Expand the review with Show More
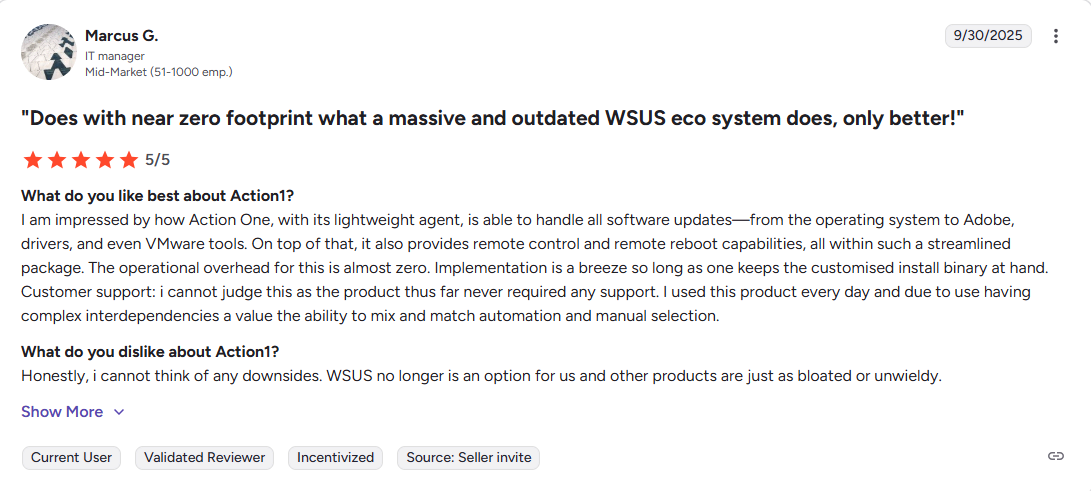Viewport: 1091px width, 491px height. point(62,412)
